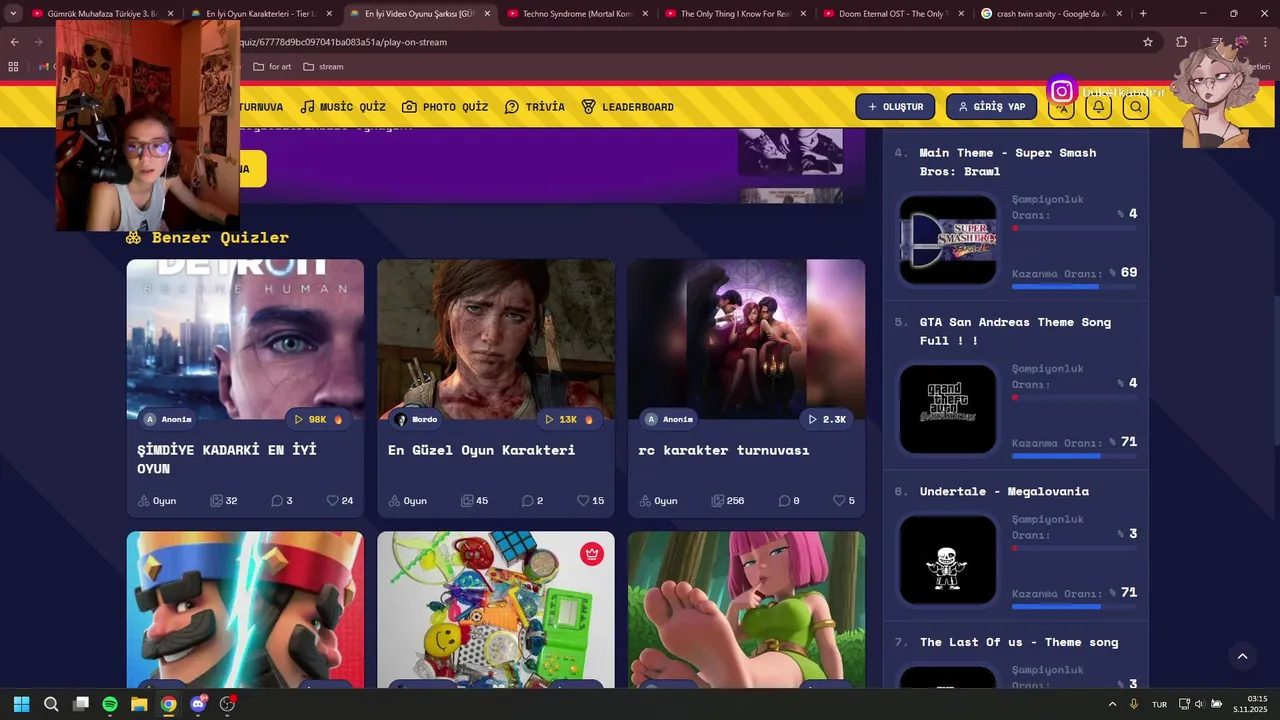
Task: Open the language translate icon in header
Action: 1061,107
